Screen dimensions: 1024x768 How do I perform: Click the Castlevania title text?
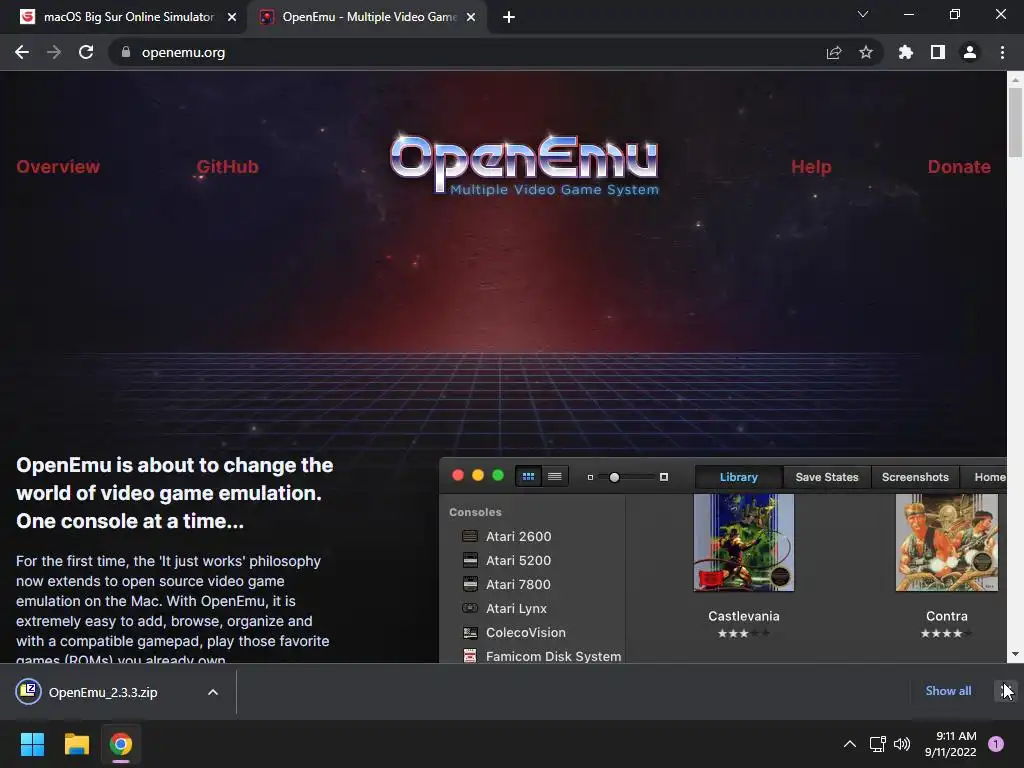click(x=744, y=616)
